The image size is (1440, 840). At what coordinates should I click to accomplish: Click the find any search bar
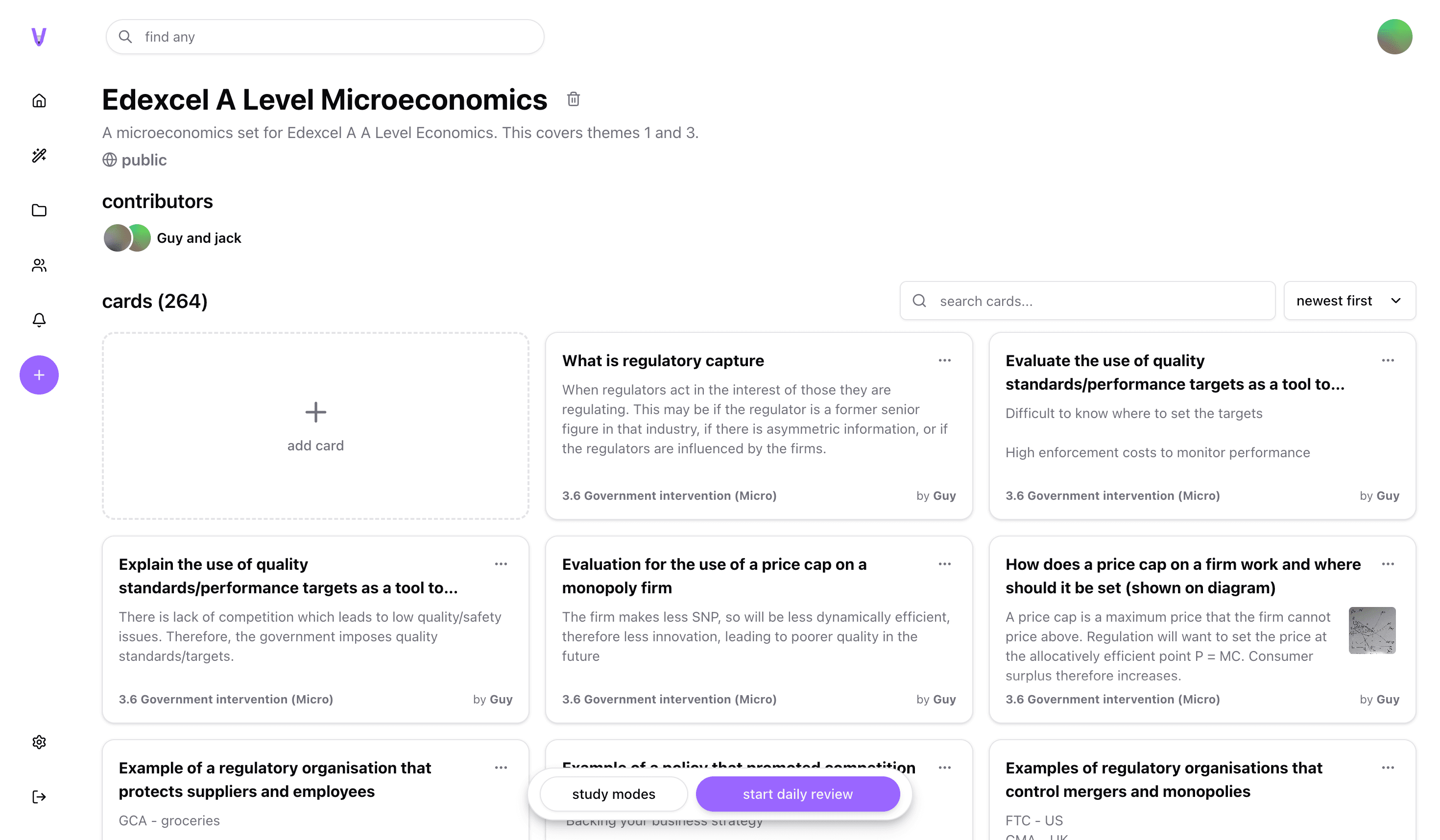[x=325, y=37]
